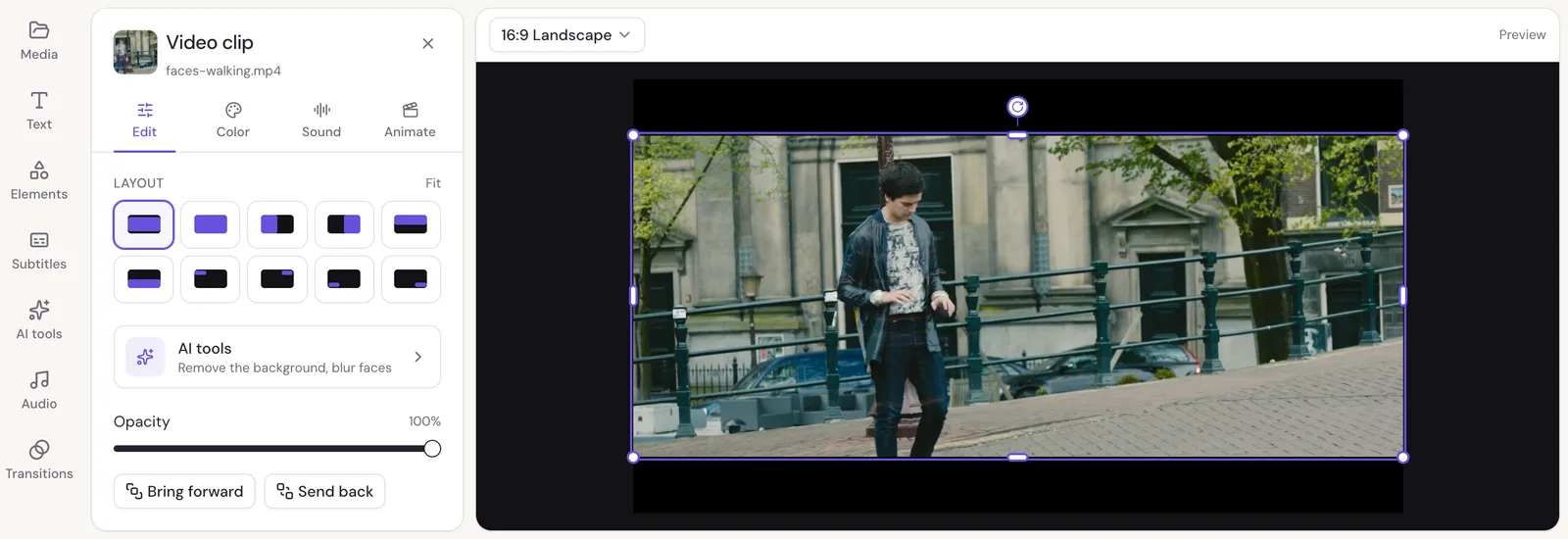Open the Transitions sidebar panel
This screenshot has height=539, width=1568.
tap(39, 461)
